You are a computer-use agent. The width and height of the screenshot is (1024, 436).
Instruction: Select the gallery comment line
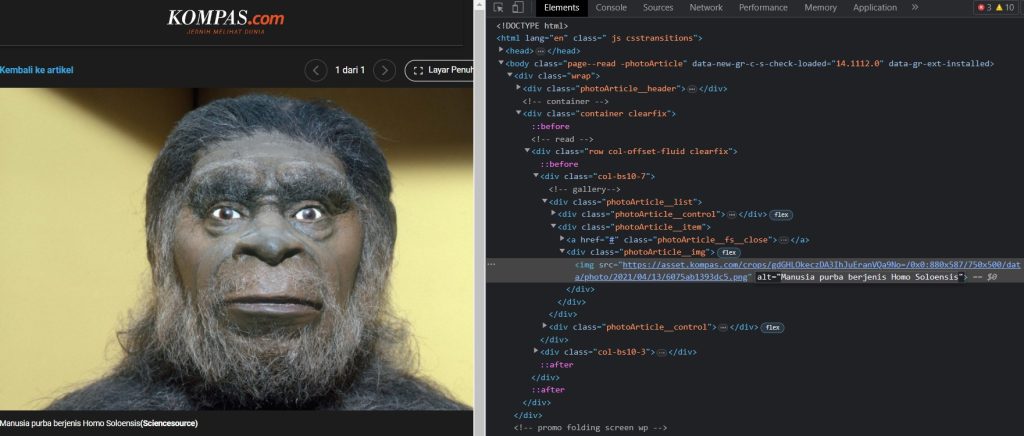click(x=583, y=189)
